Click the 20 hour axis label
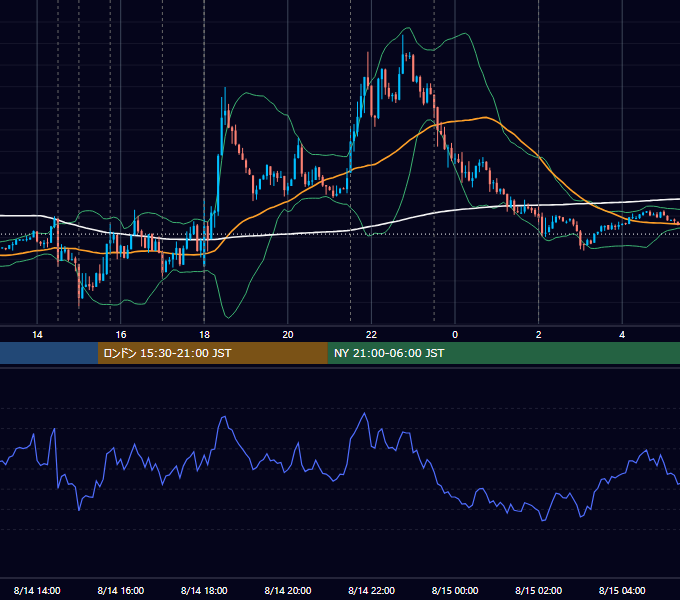The width and height of the screenshot is (680, 600). pos(288,335)
